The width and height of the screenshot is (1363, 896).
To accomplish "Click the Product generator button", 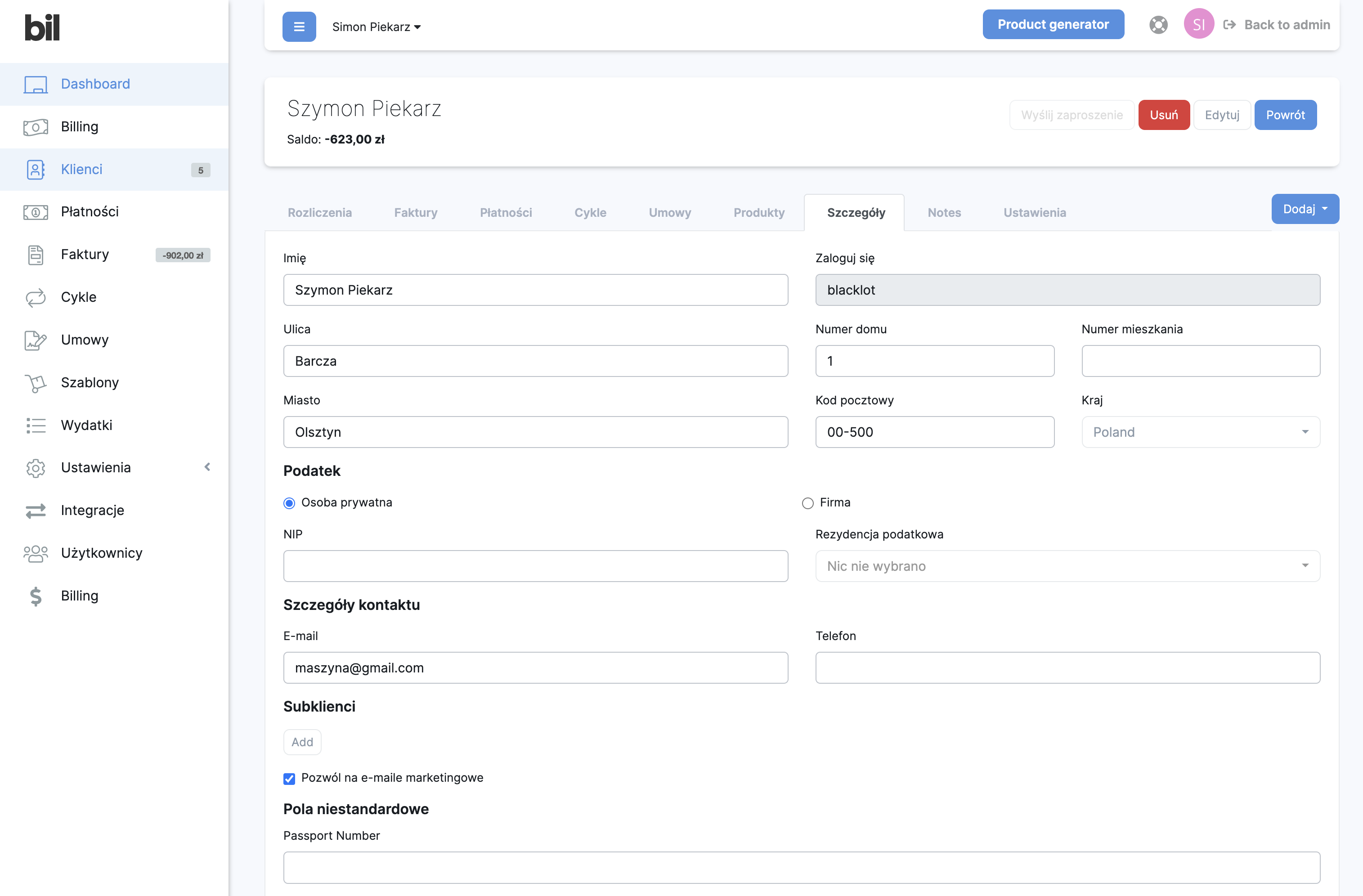I will tap(1053, 24).
